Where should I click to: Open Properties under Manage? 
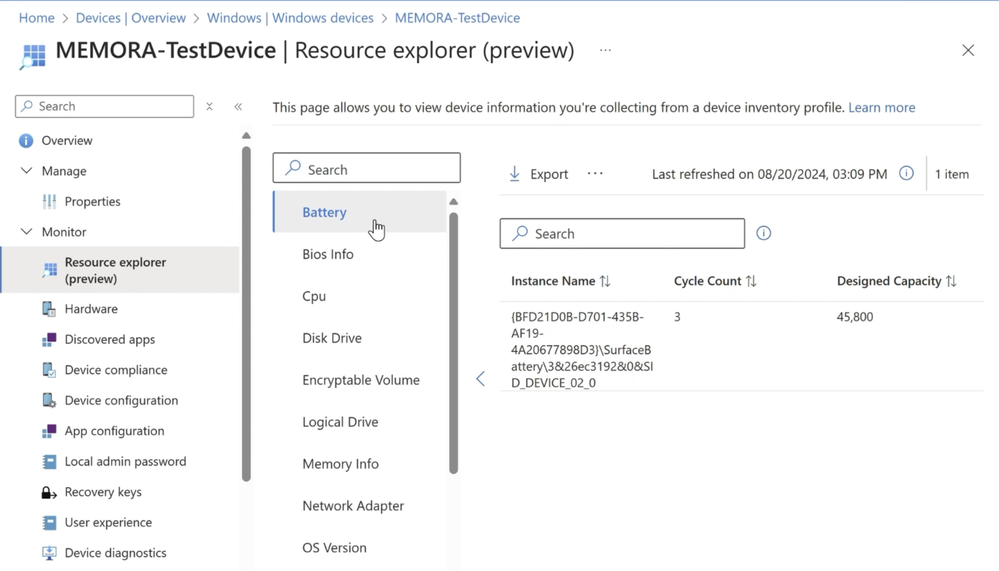92,201
